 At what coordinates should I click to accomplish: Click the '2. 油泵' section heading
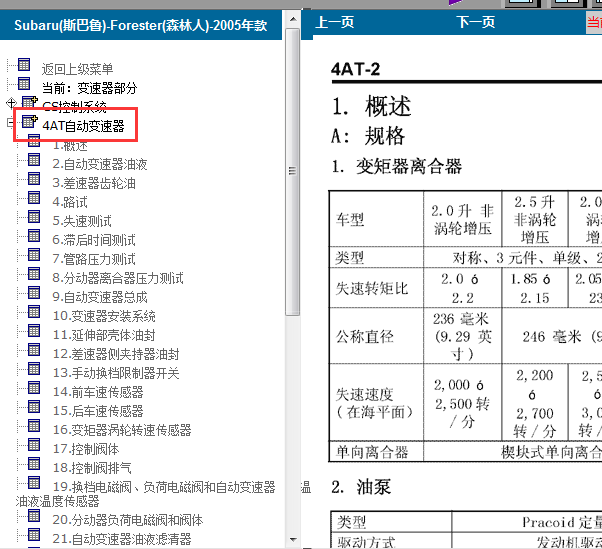pos(361,487)
